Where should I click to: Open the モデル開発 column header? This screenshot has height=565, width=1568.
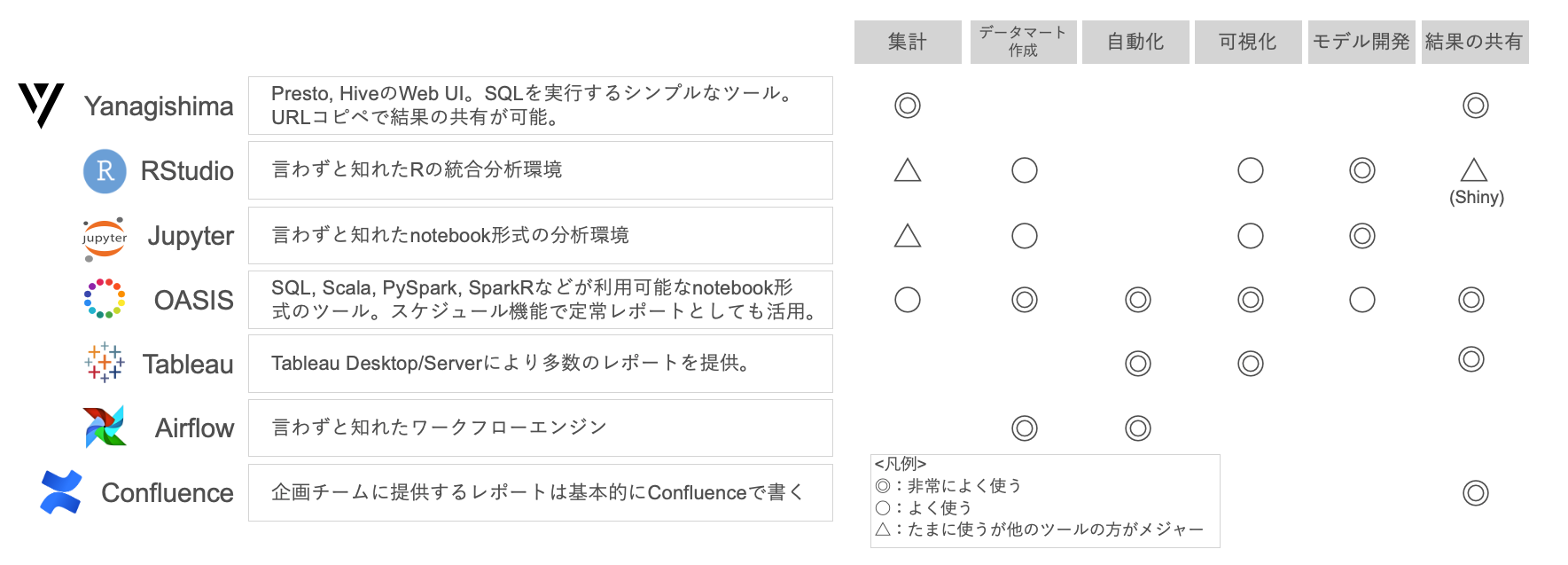click(x=1361, y=42)
